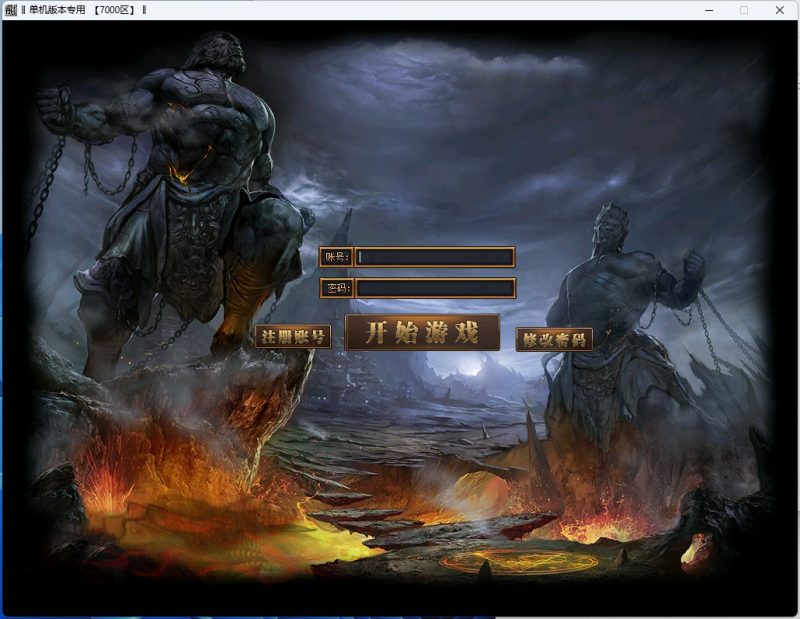Image resolution: width=800 pixels, height=619 pixels.
Task: Click the 【7000区】 server label in the title
Action: click(113, 11)
